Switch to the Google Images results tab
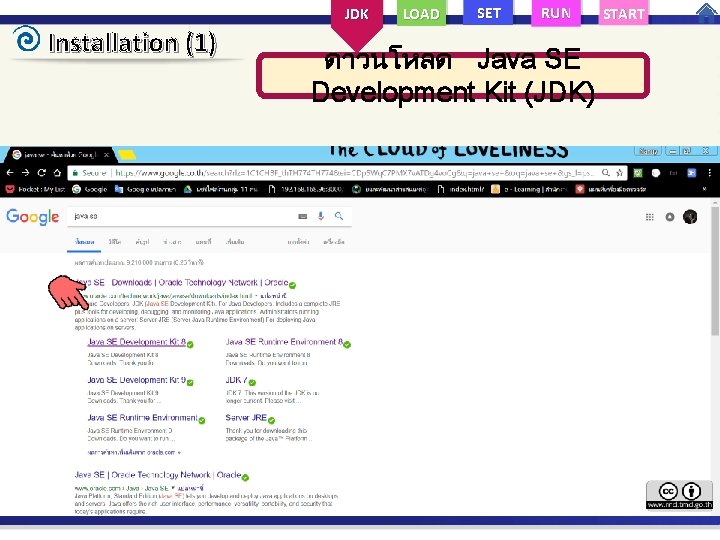Screen dimensions: 720x540 coord(142,242)
